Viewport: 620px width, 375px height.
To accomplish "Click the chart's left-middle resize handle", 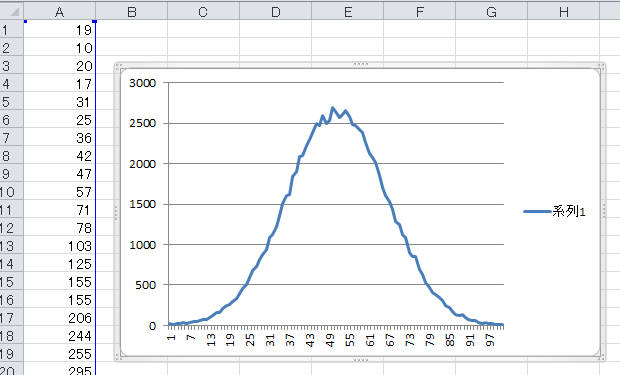I will (116, 212).
